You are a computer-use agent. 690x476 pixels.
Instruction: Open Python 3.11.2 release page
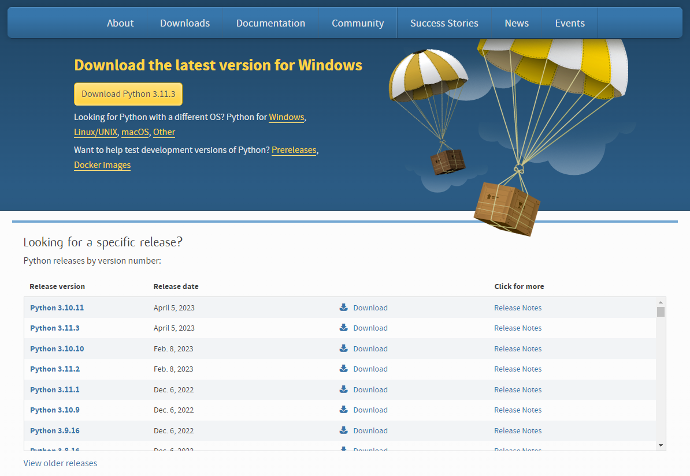tap(55, 369)
